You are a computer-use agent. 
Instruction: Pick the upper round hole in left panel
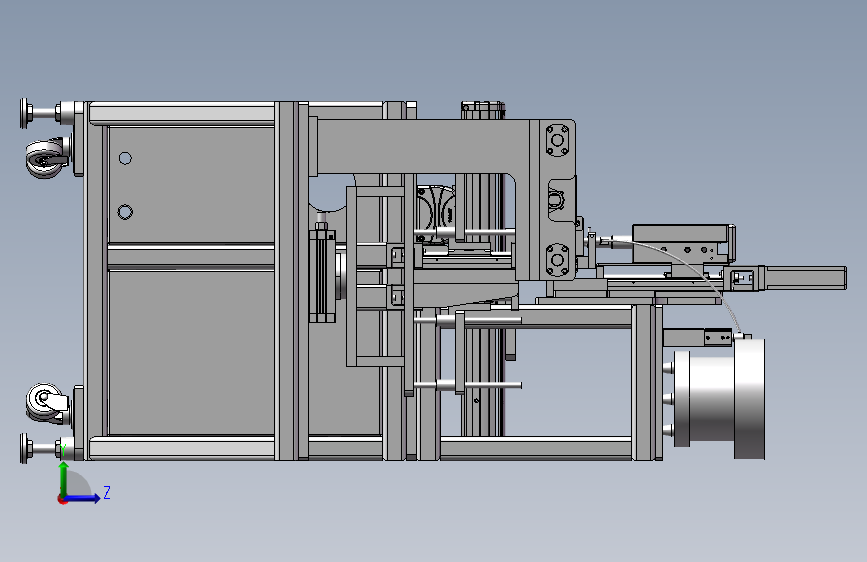[126, 159]
